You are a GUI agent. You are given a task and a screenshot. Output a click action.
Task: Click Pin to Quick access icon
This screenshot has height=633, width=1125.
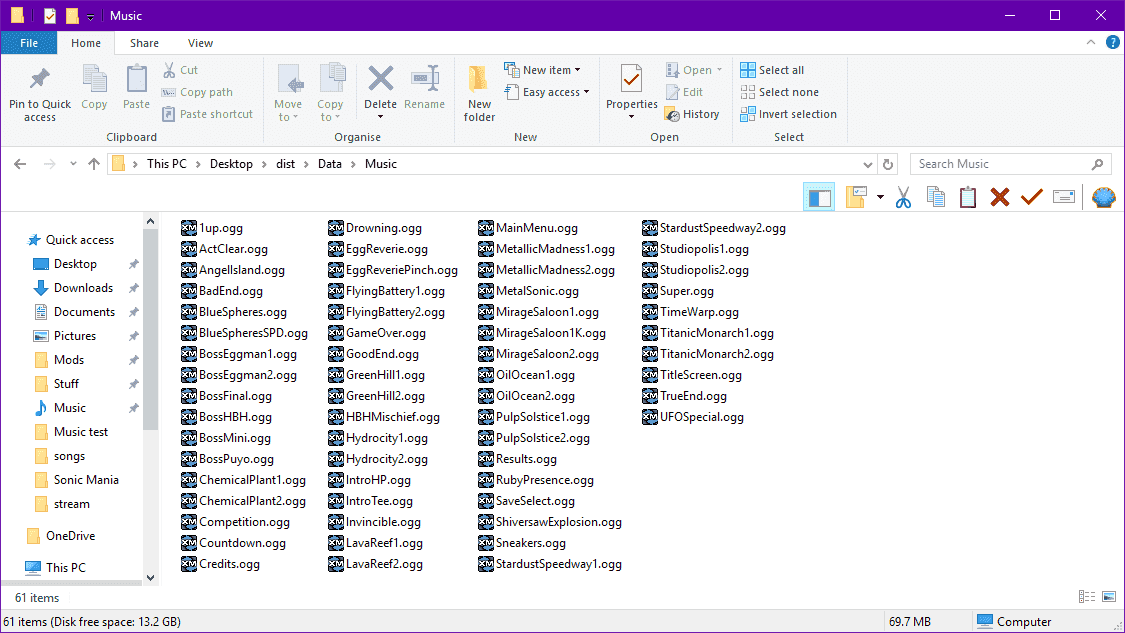coord(39,79)
